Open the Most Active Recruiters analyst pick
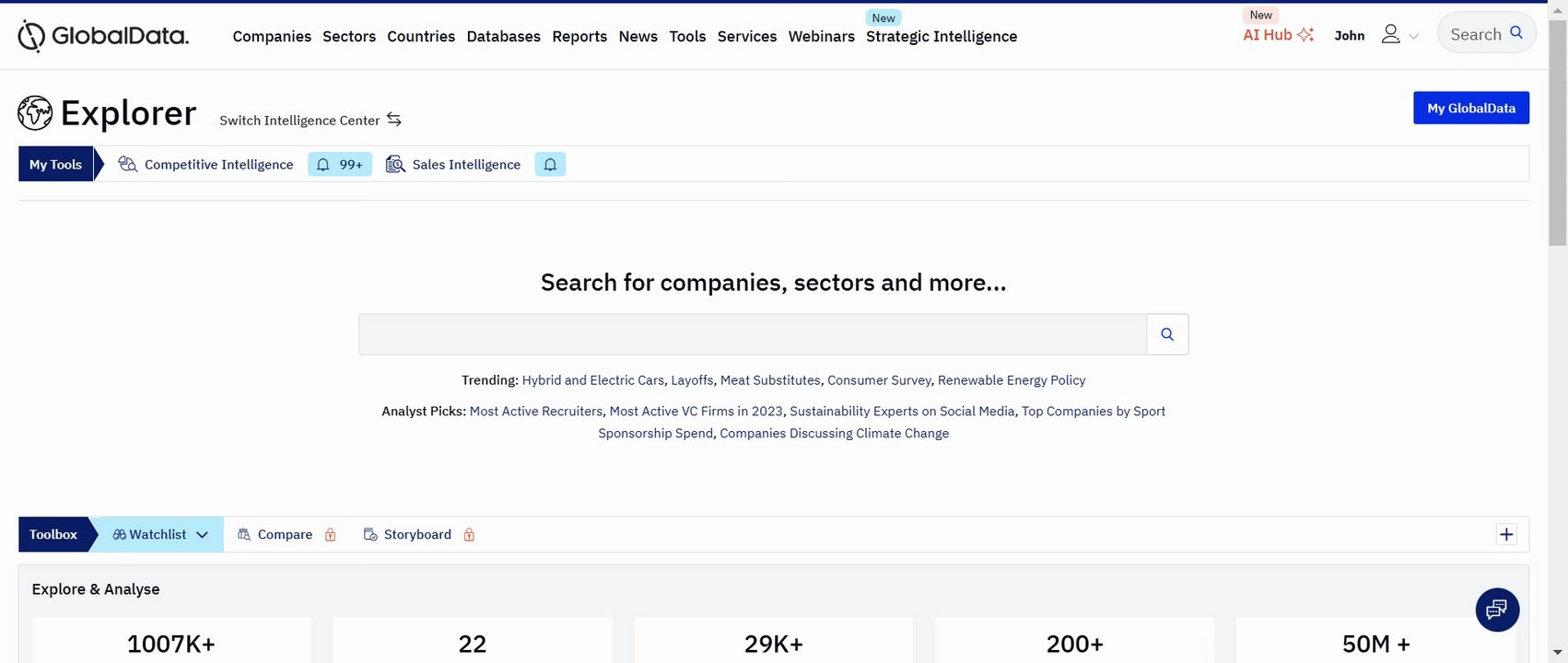1568x663 pixels. pos(536,412)
